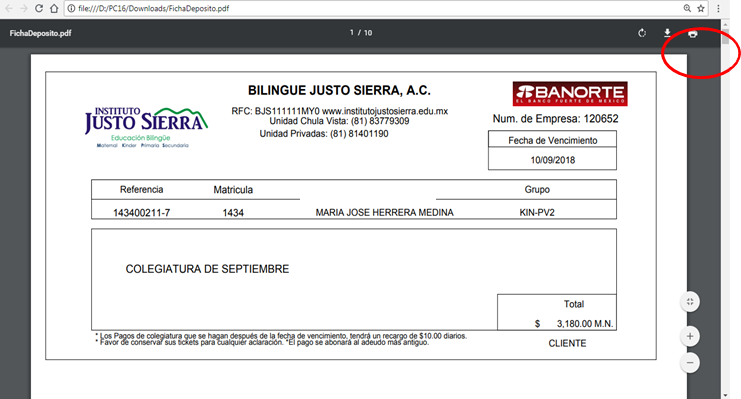Click the Banorte logo on the document
Screen dimensions: 741x399
(x=570, y=94)
